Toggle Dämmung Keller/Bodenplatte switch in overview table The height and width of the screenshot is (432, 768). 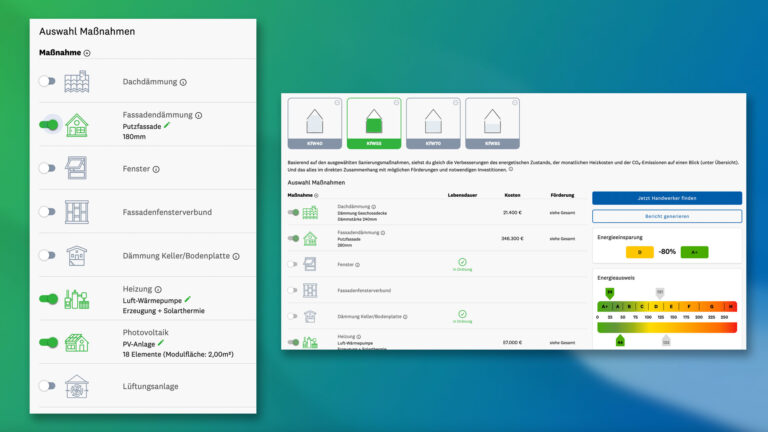click(x=293, y=316)
